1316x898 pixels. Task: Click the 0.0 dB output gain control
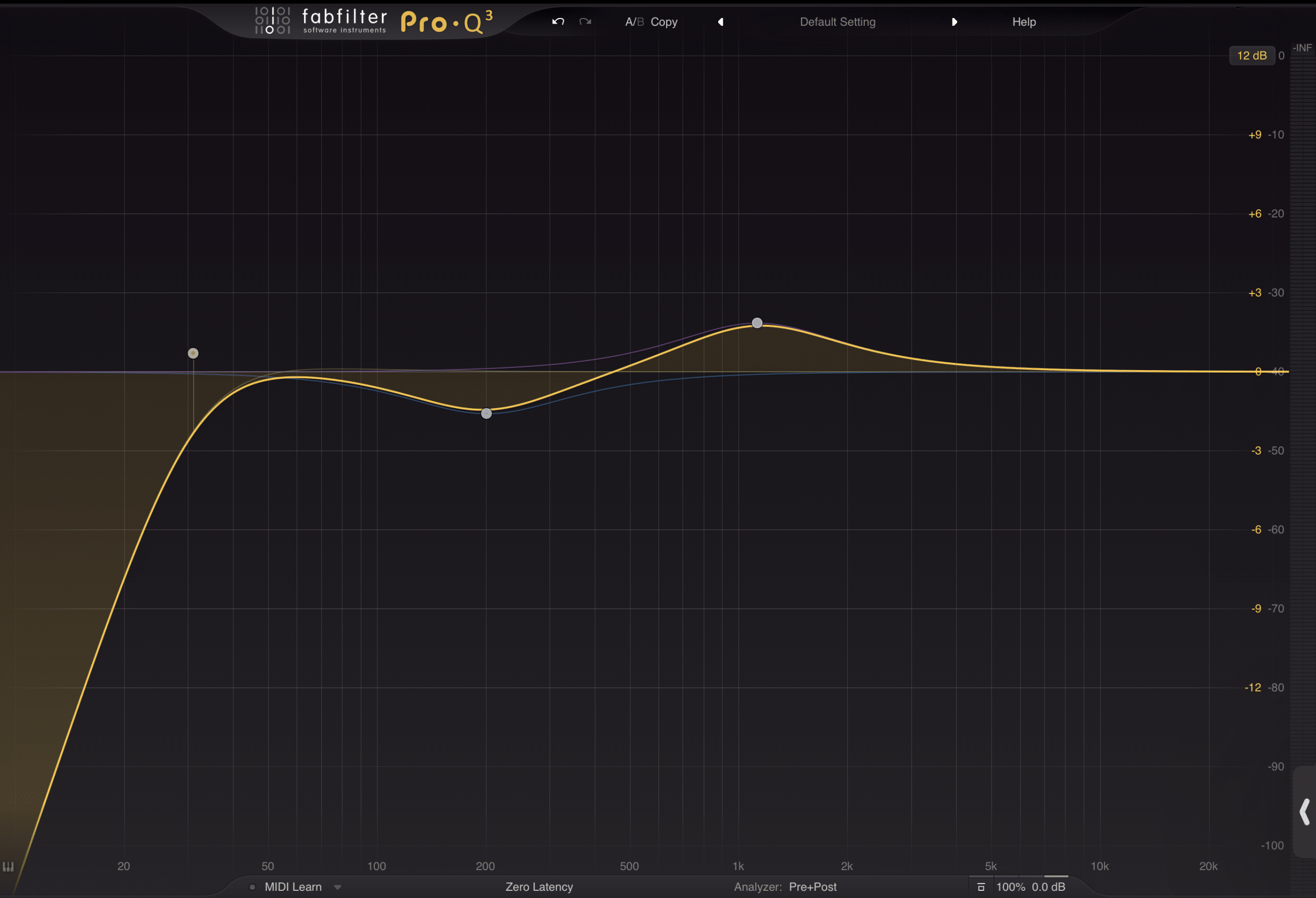click(x=1048, y=887)
